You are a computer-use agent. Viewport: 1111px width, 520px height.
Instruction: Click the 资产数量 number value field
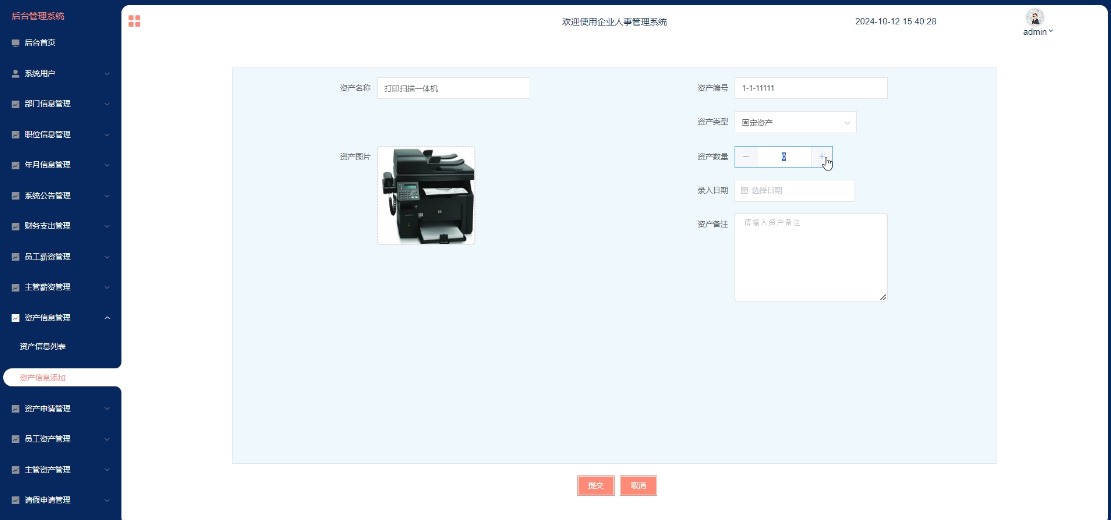coord(784,157)
